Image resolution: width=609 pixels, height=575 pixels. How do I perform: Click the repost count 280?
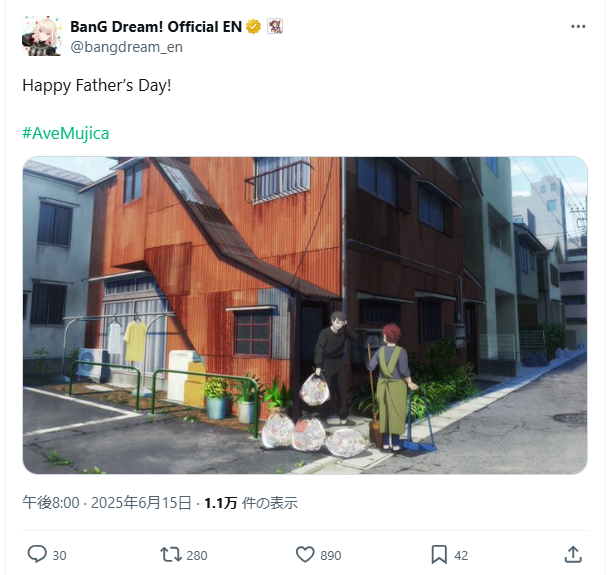pyautogui.click(x=197, y=556)
